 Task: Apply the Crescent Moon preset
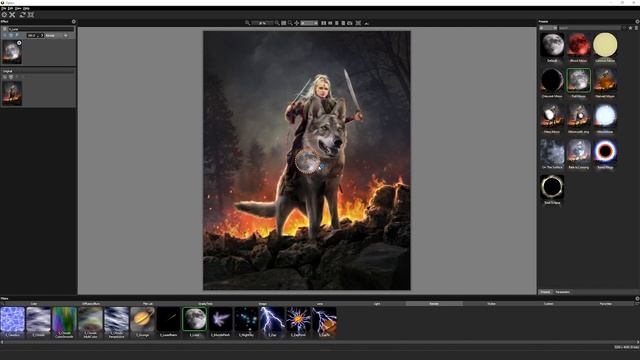coord(552,83)
